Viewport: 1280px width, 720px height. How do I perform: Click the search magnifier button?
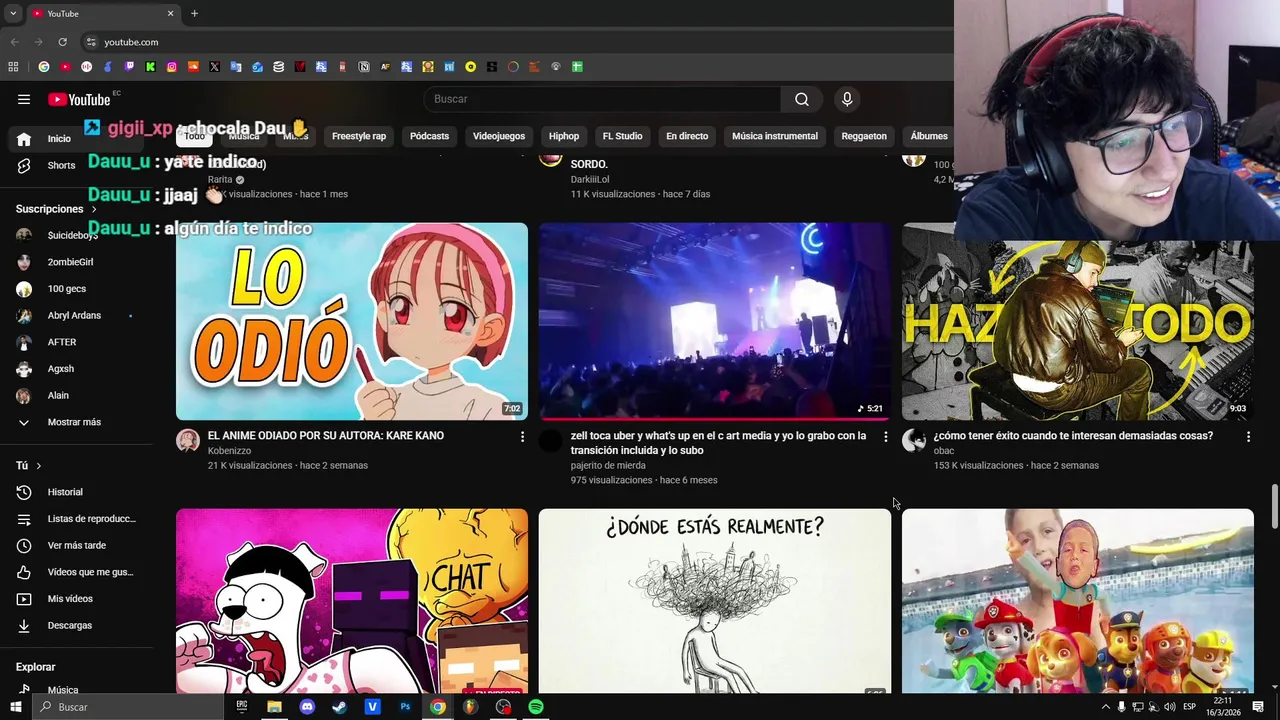802,99
